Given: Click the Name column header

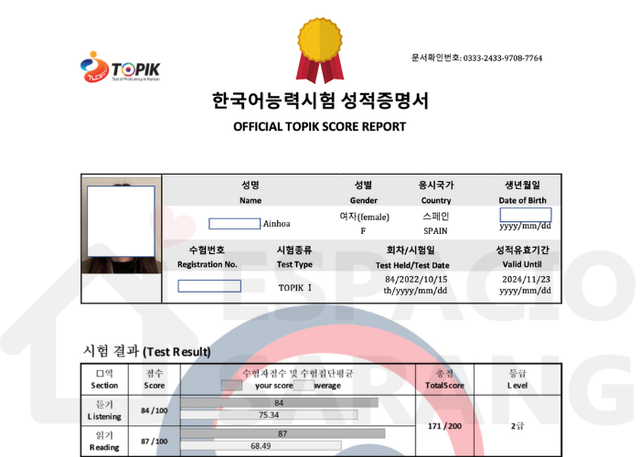Looking at the screenshot, I should pos(250,200).
